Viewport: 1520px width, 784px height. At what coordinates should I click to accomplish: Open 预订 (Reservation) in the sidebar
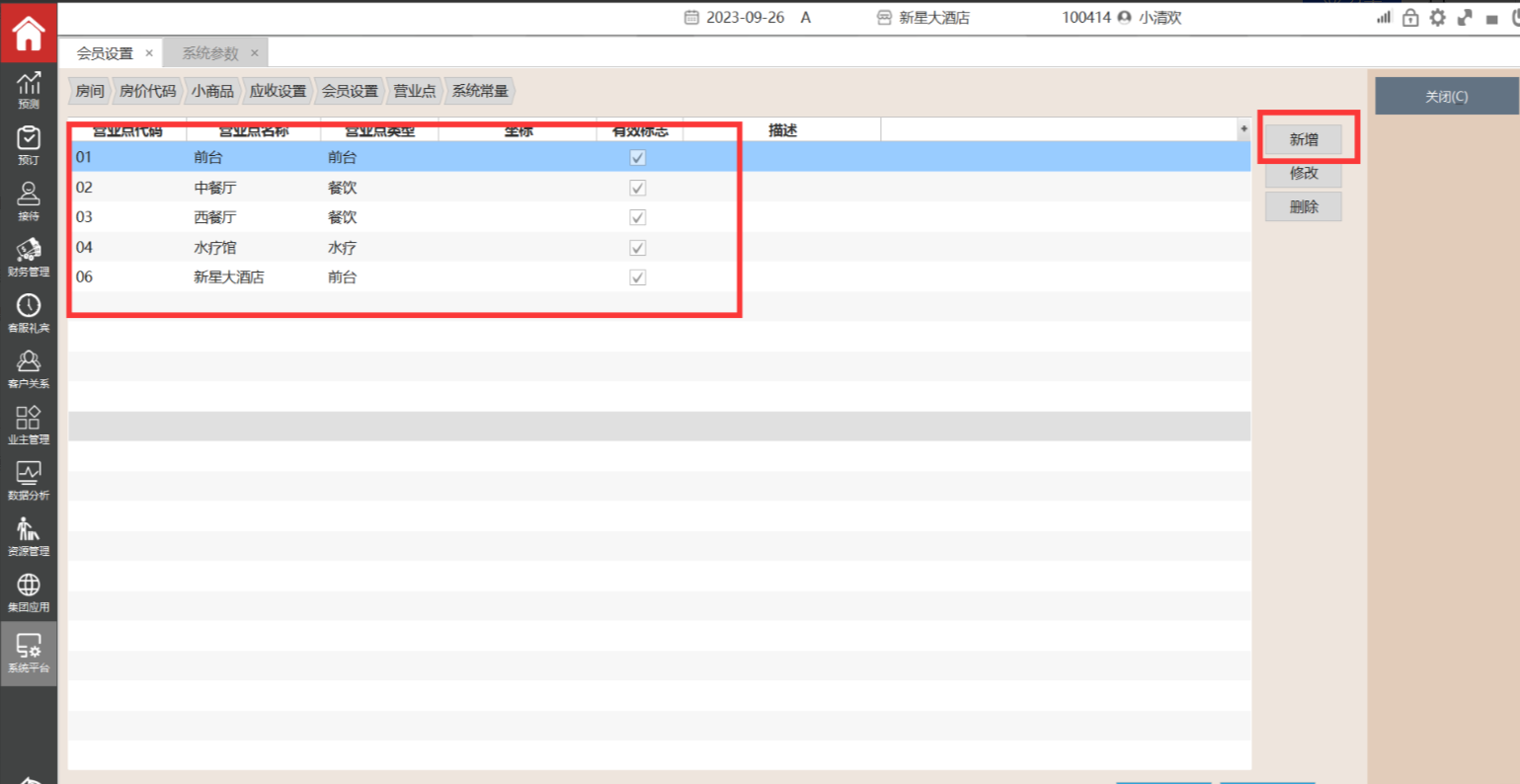(29, 144)
